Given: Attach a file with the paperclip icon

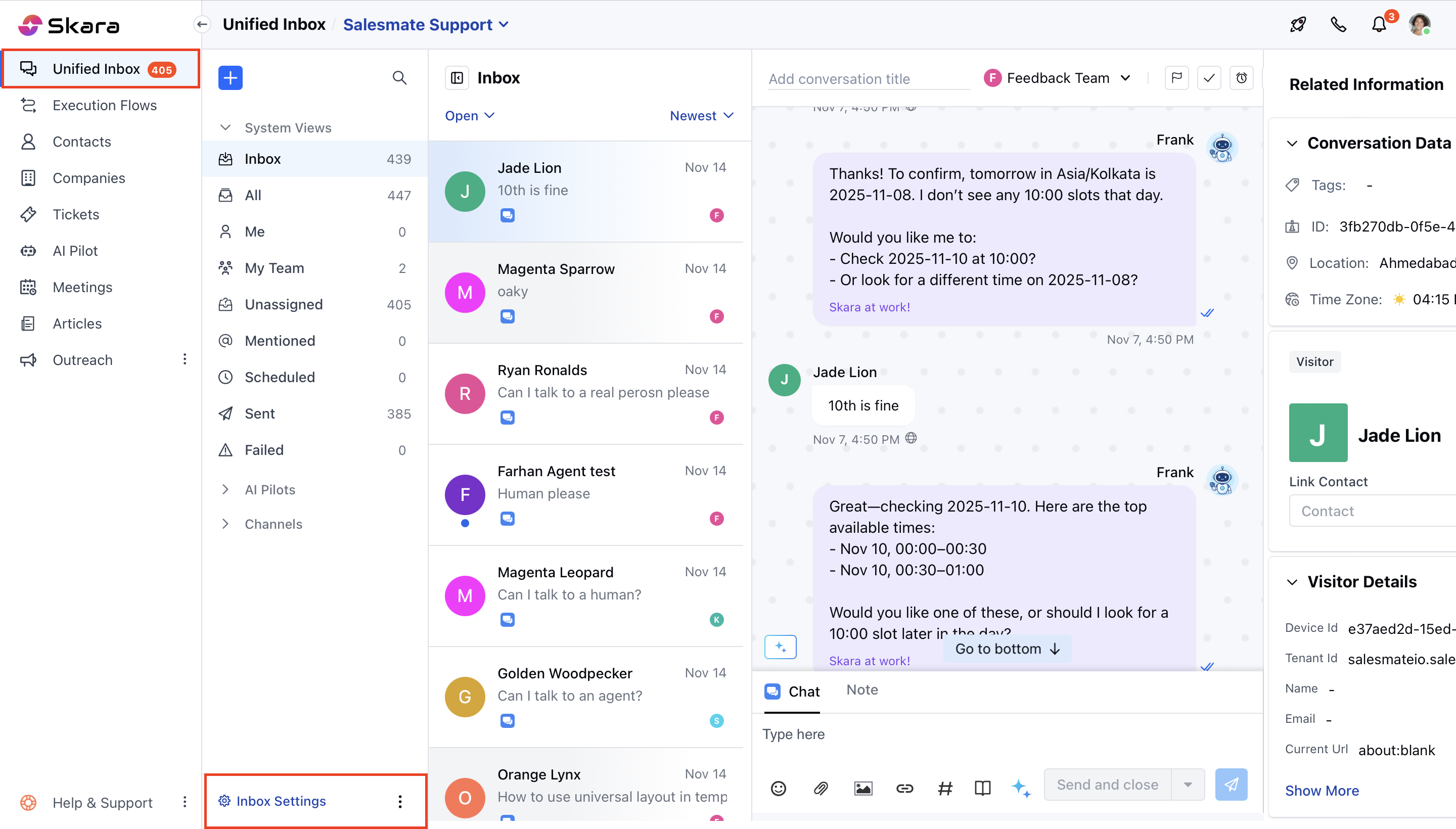Looking at the screenshot, I should tap(821, 788).
